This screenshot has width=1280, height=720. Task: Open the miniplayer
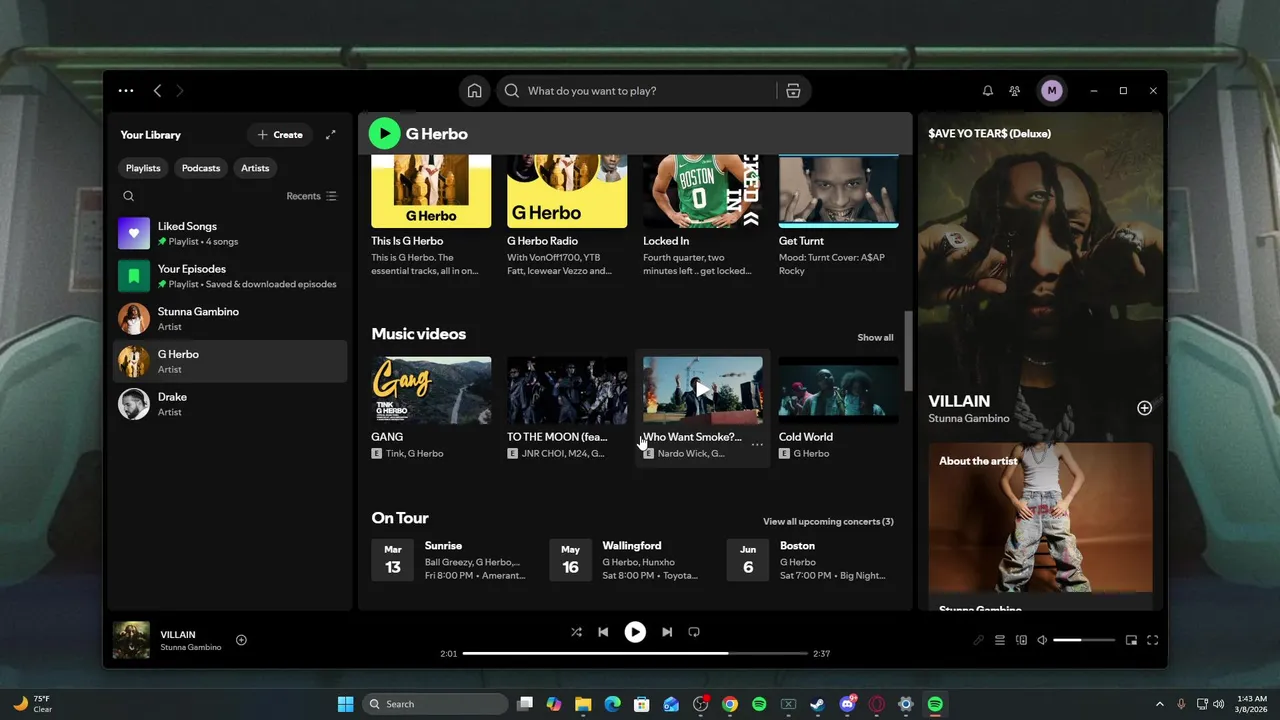tap(1131, 640)
